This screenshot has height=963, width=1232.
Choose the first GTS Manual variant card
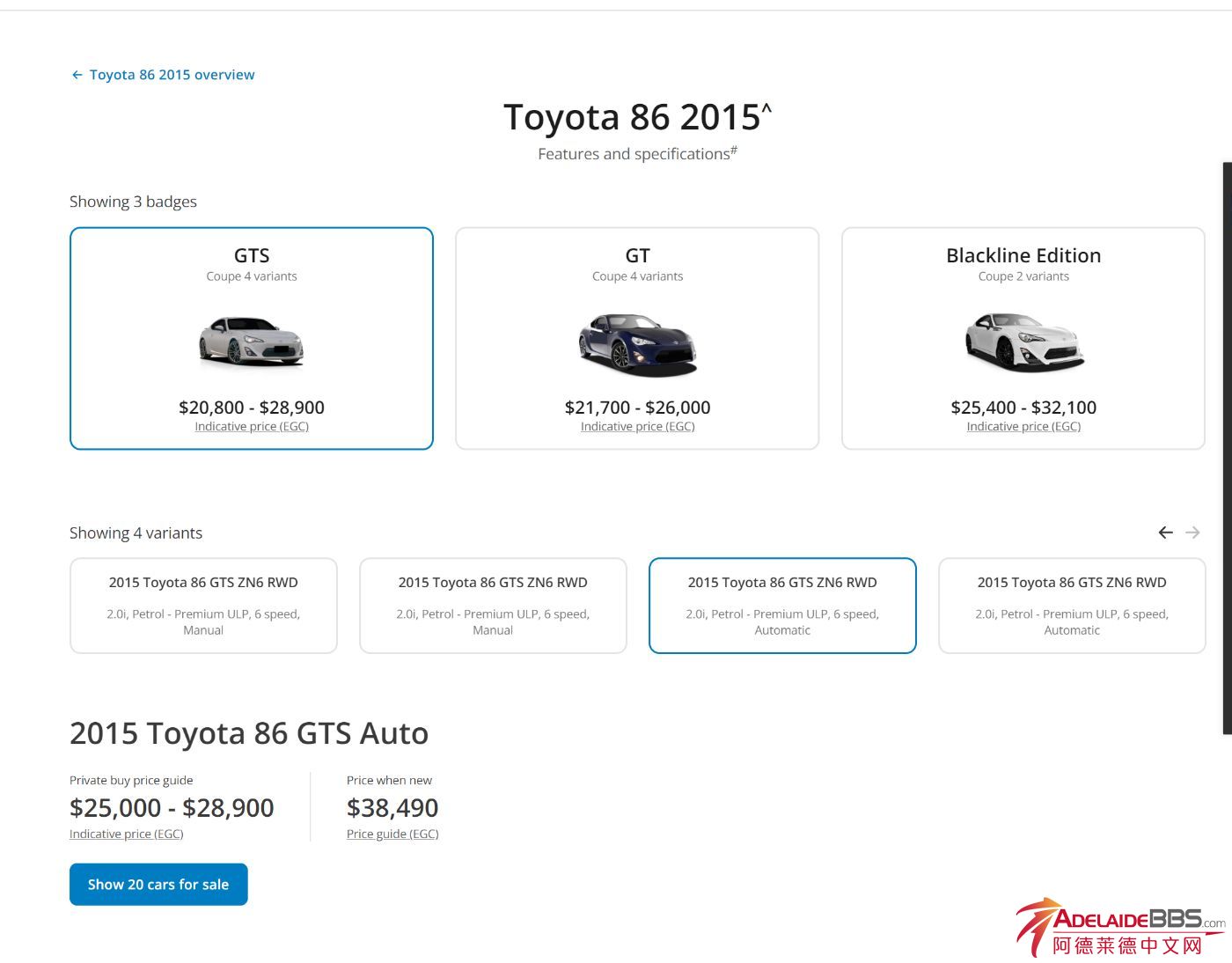click(203, 606)
